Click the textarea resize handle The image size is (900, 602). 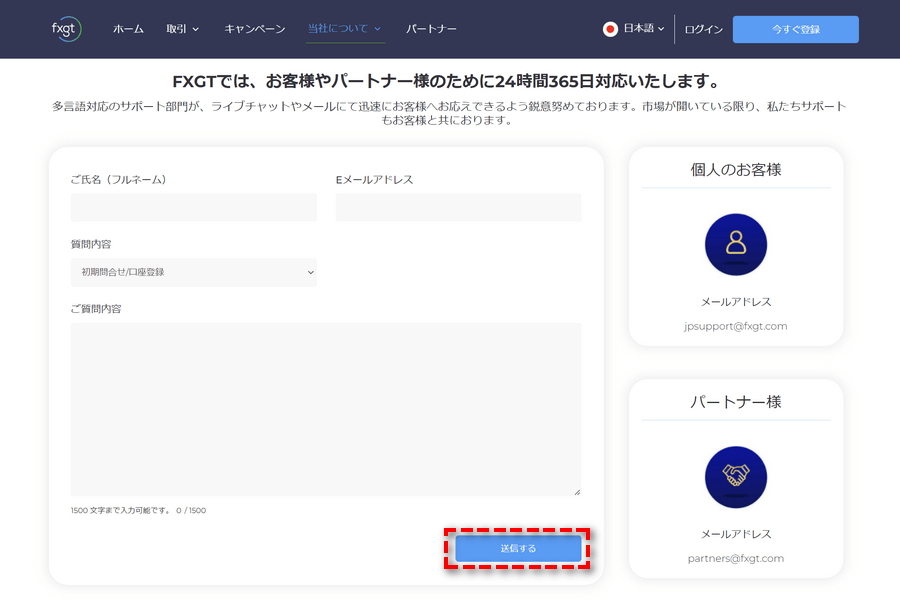pyautogui.click(x=577, y=492)
